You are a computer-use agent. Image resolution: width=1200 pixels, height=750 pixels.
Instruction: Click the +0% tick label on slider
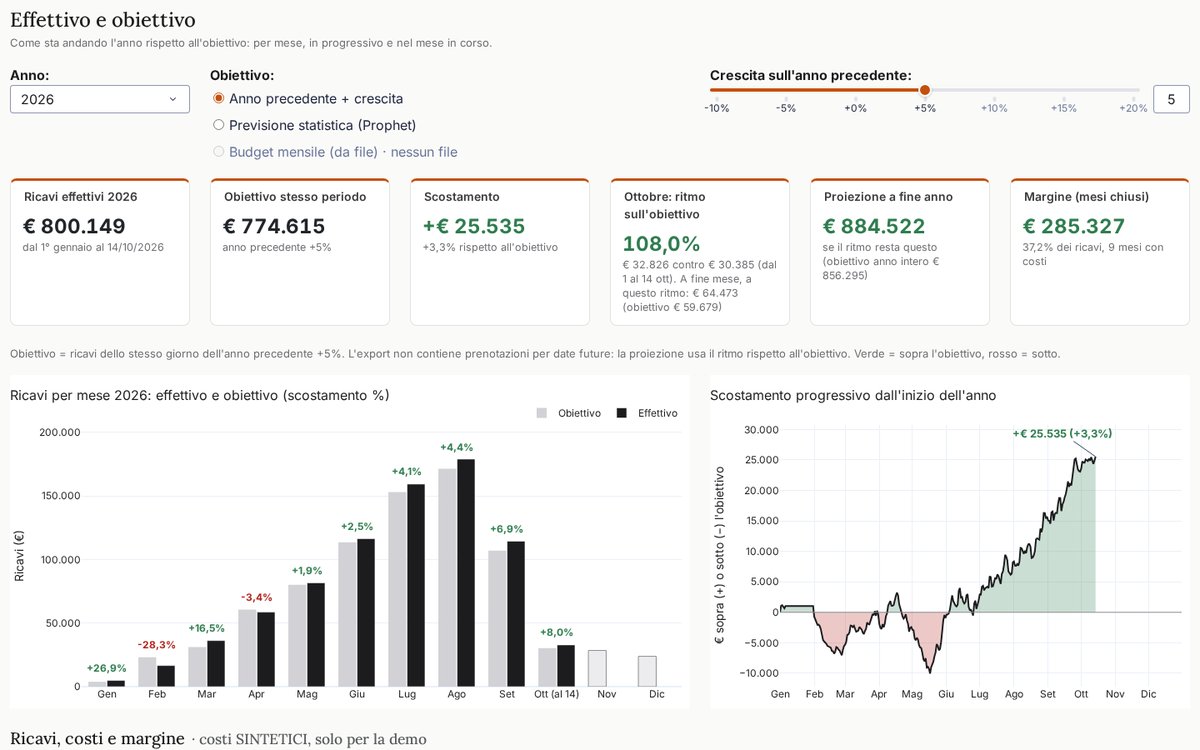click(855, 108)
